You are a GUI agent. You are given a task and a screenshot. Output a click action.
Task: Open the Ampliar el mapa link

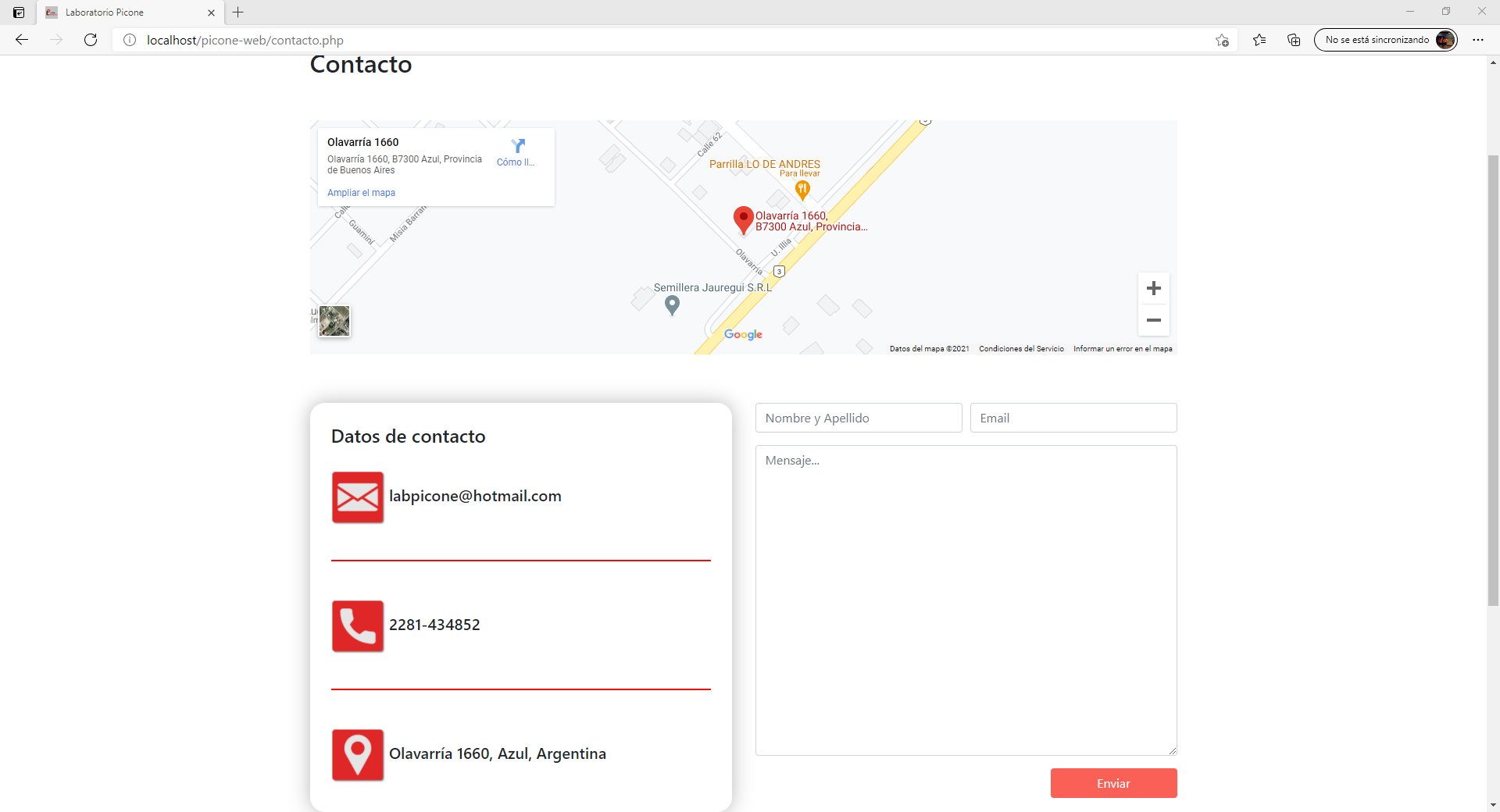pyautogui.click(x=361, y=193)
